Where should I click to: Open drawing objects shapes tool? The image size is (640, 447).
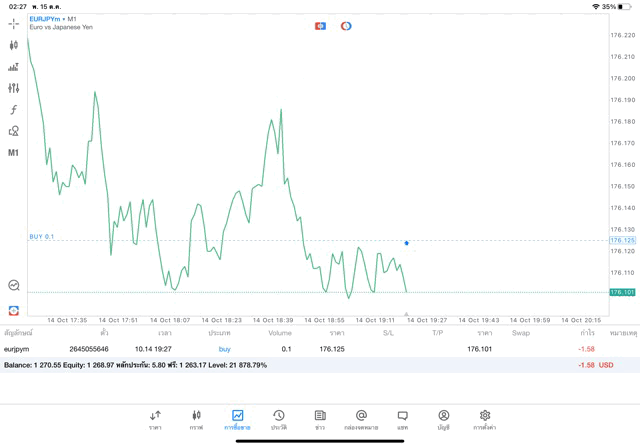14,131
